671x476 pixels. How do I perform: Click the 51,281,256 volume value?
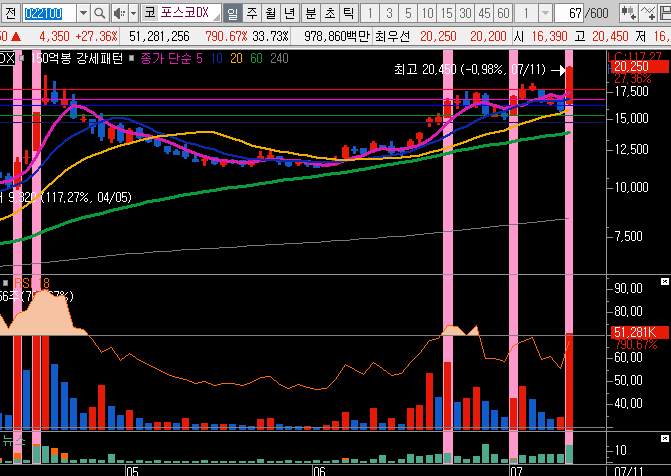159,37
